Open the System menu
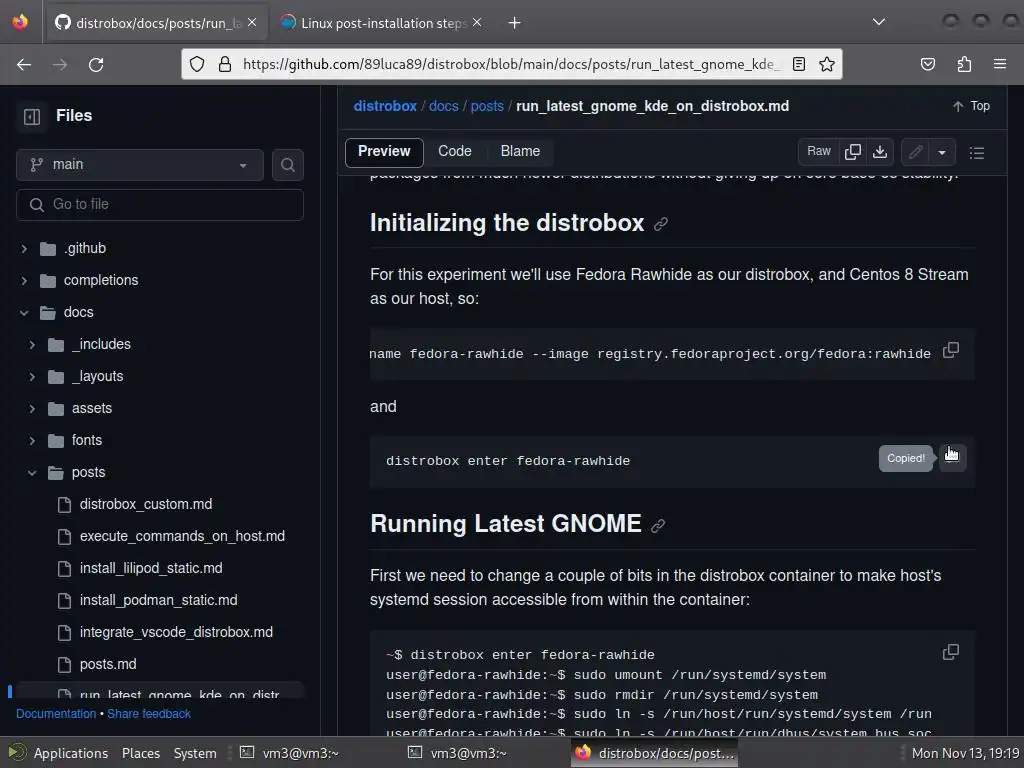 (x=195, y=753)
